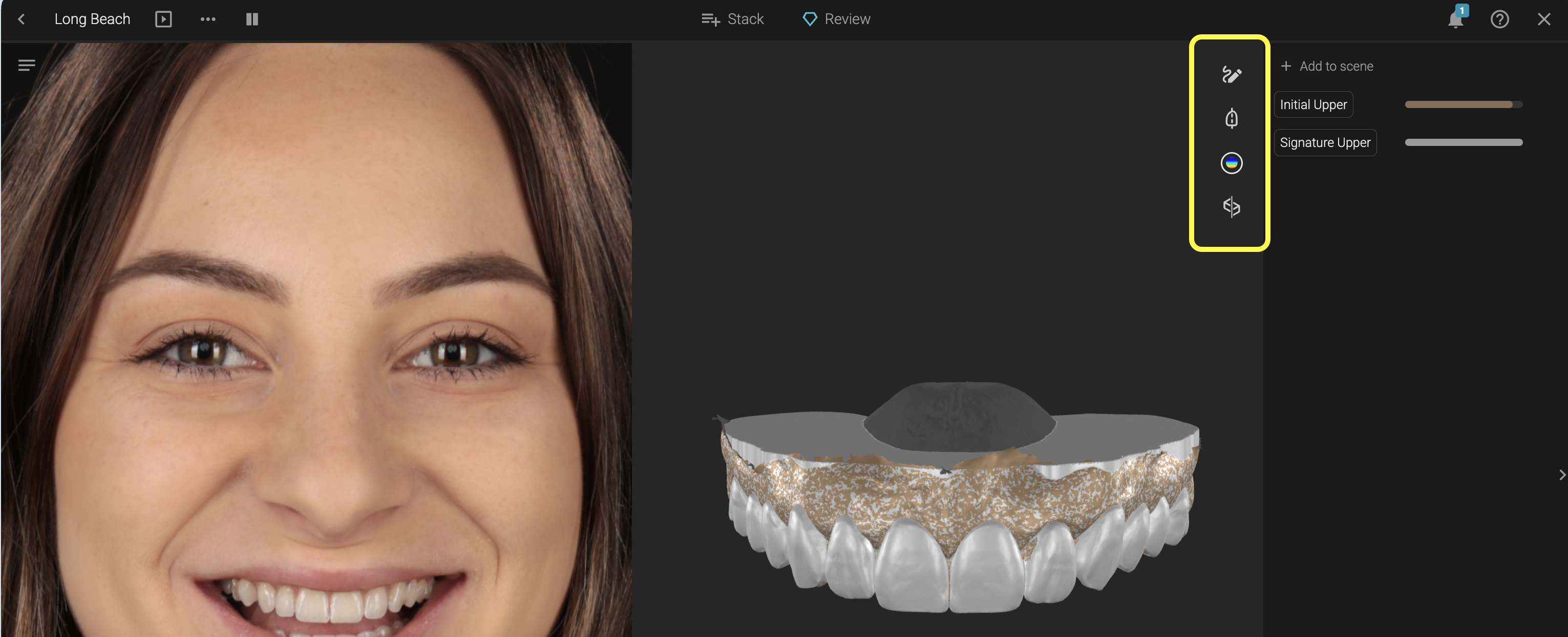
Task: Expand the right edge chevron panel
Action: pos(1561,475)
